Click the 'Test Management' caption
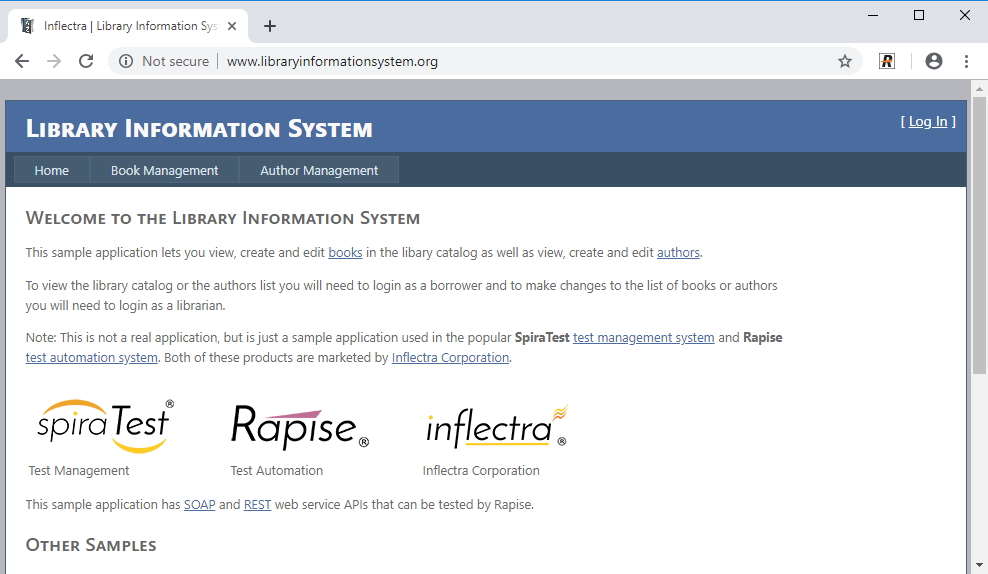The height and width of the screenshot is (574, 988). coord(79,471)
